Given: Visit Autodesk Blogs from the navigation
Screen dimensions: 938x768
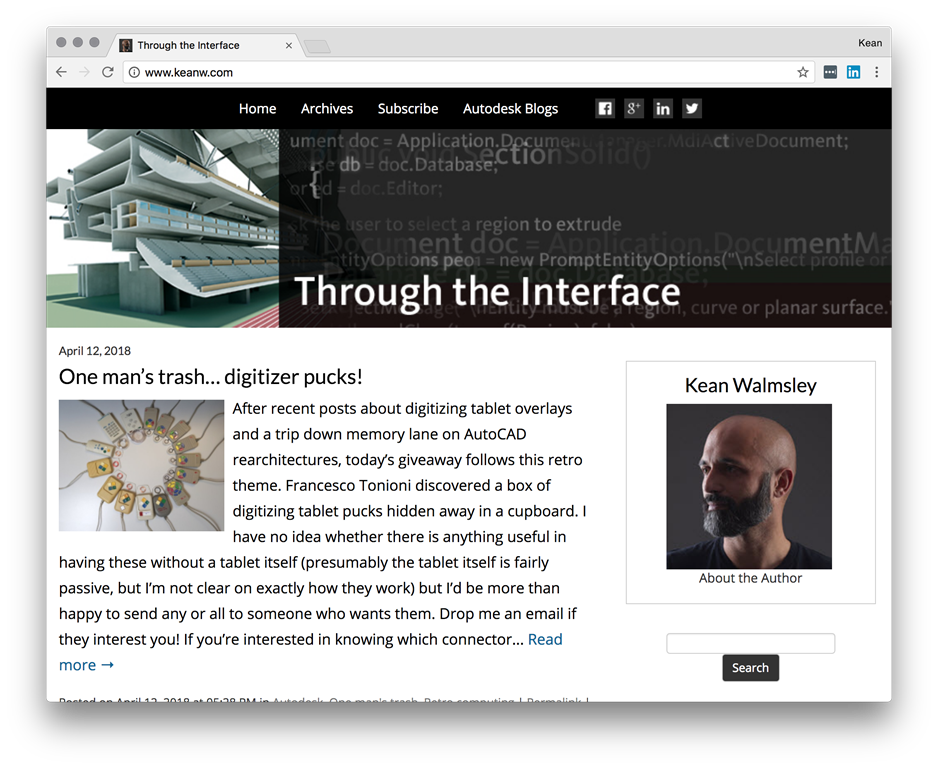Looking at the screenshot, I should 510,109.
